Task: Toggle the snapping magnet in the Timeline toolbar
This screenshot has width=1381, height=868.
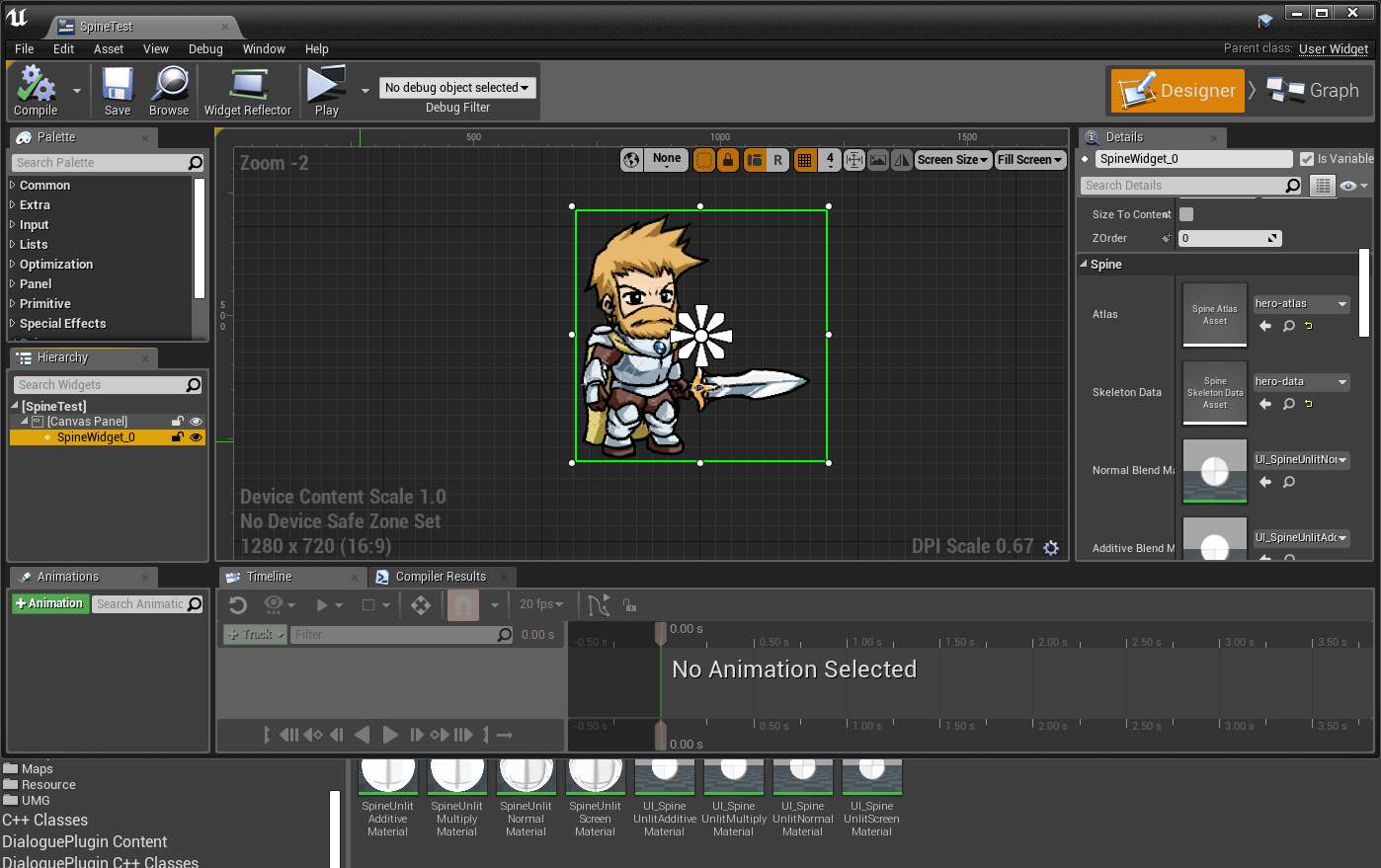Action: tap(462, 604)
